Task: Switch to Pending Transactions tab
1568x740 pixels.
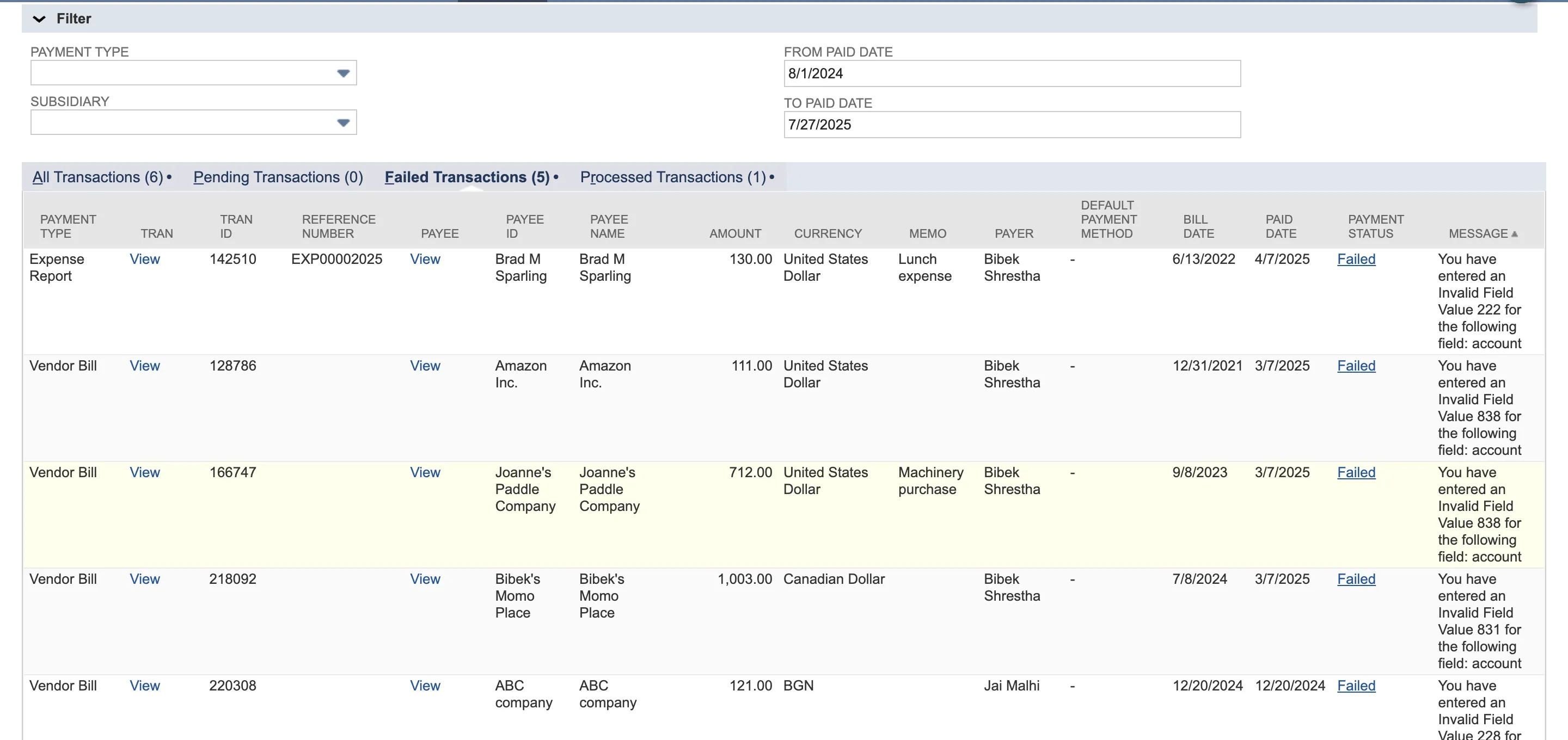Action: point(278,177)
